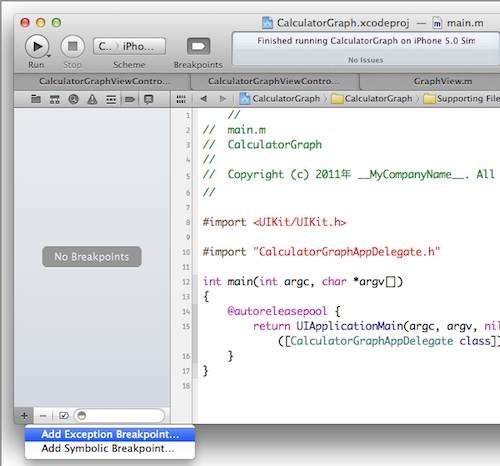Switch to the first CalculatorGraphViewContro tab

click(102, 81)
